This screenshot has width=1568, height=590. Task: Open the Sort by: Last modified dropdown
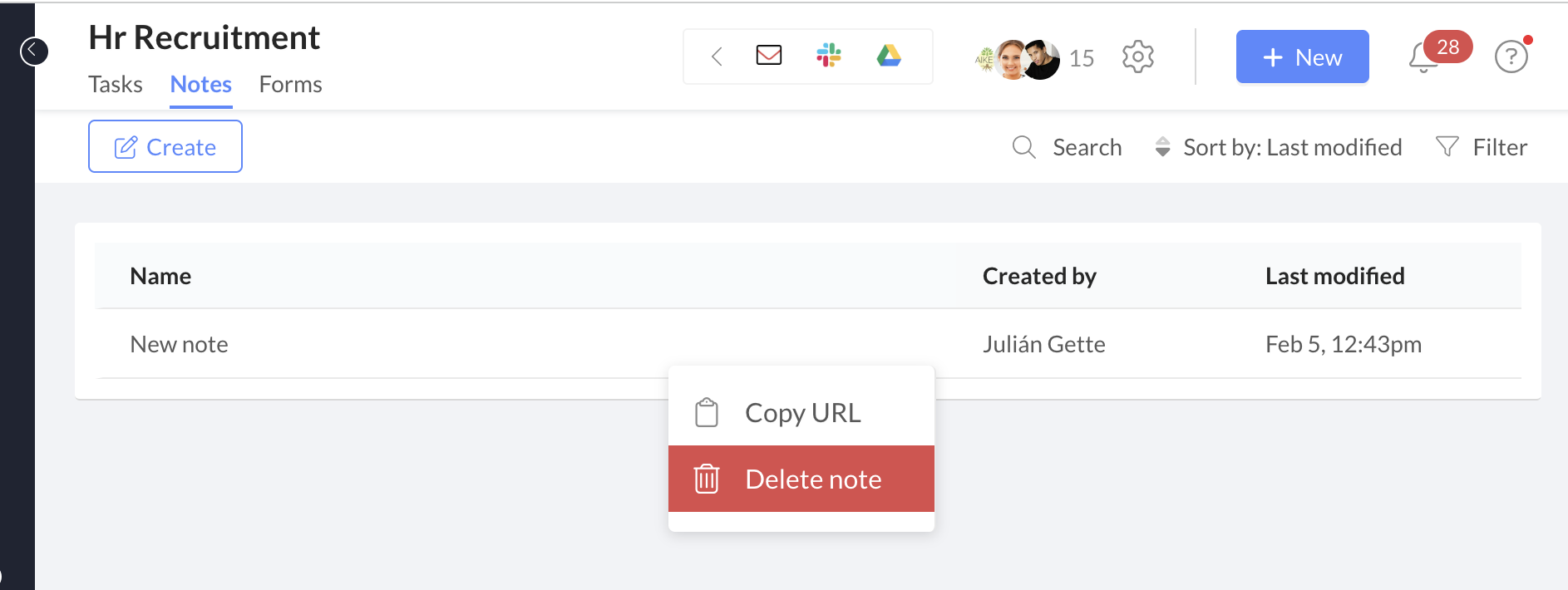pyautogui.click(x=1278, y=147)
